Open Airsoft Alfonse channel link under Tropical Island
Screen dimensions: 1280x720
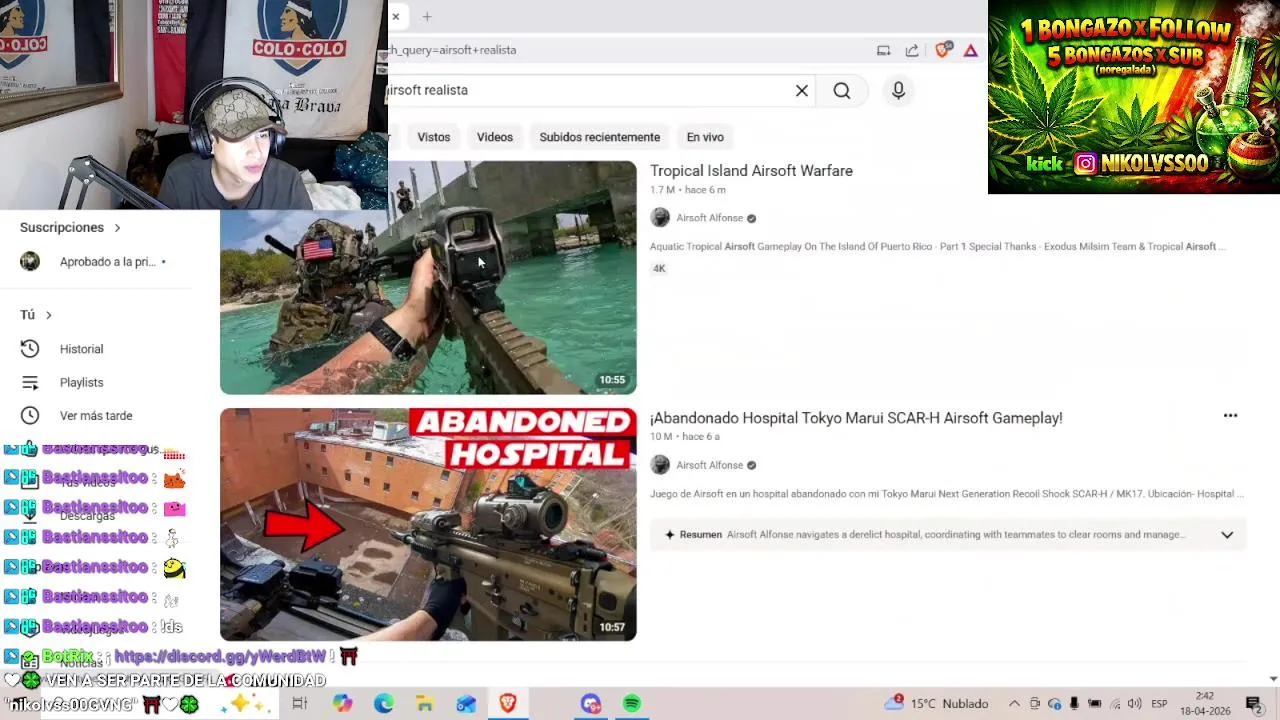point(709,218)
